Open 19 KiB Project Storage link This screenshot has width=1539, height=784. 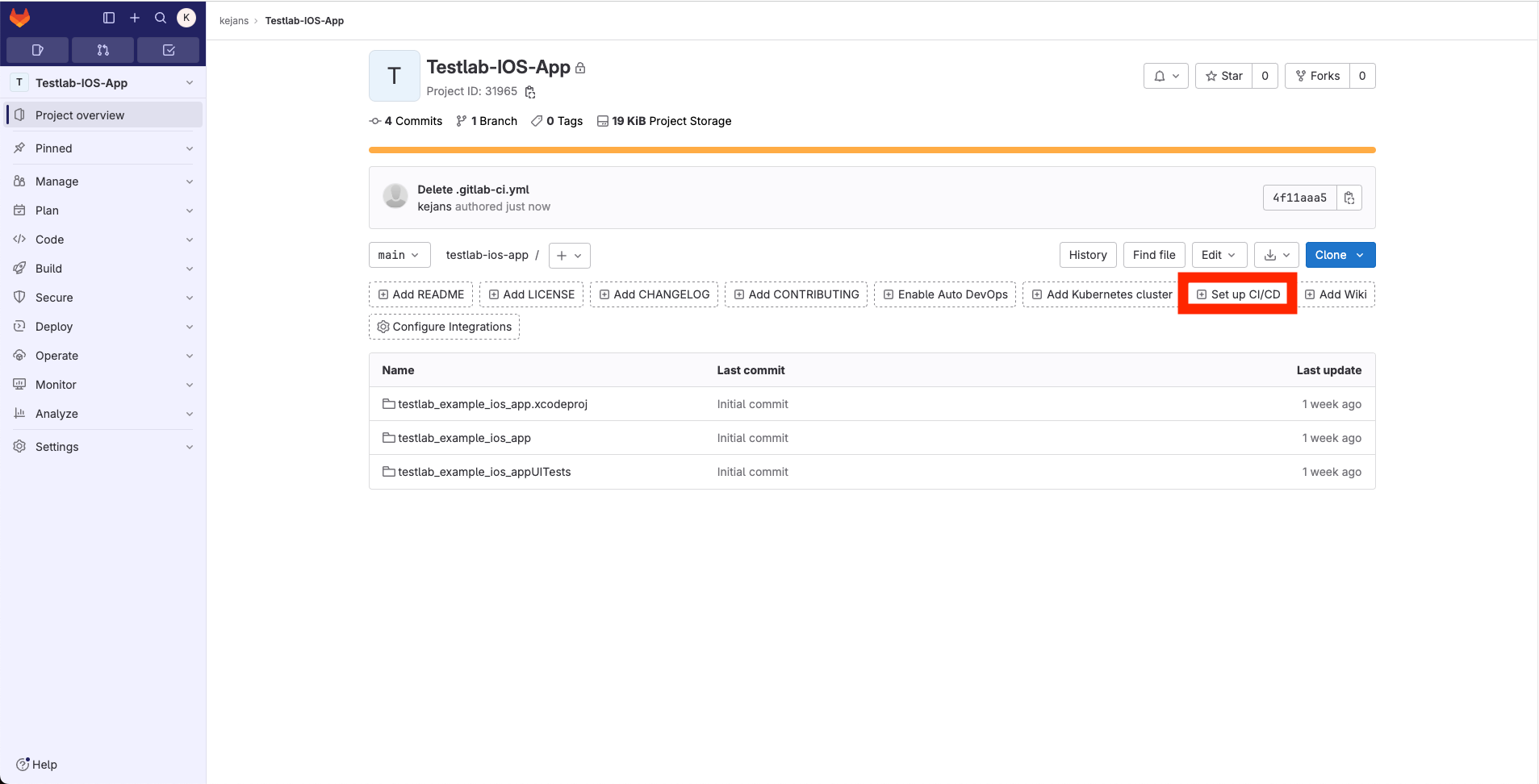(664, 121)
